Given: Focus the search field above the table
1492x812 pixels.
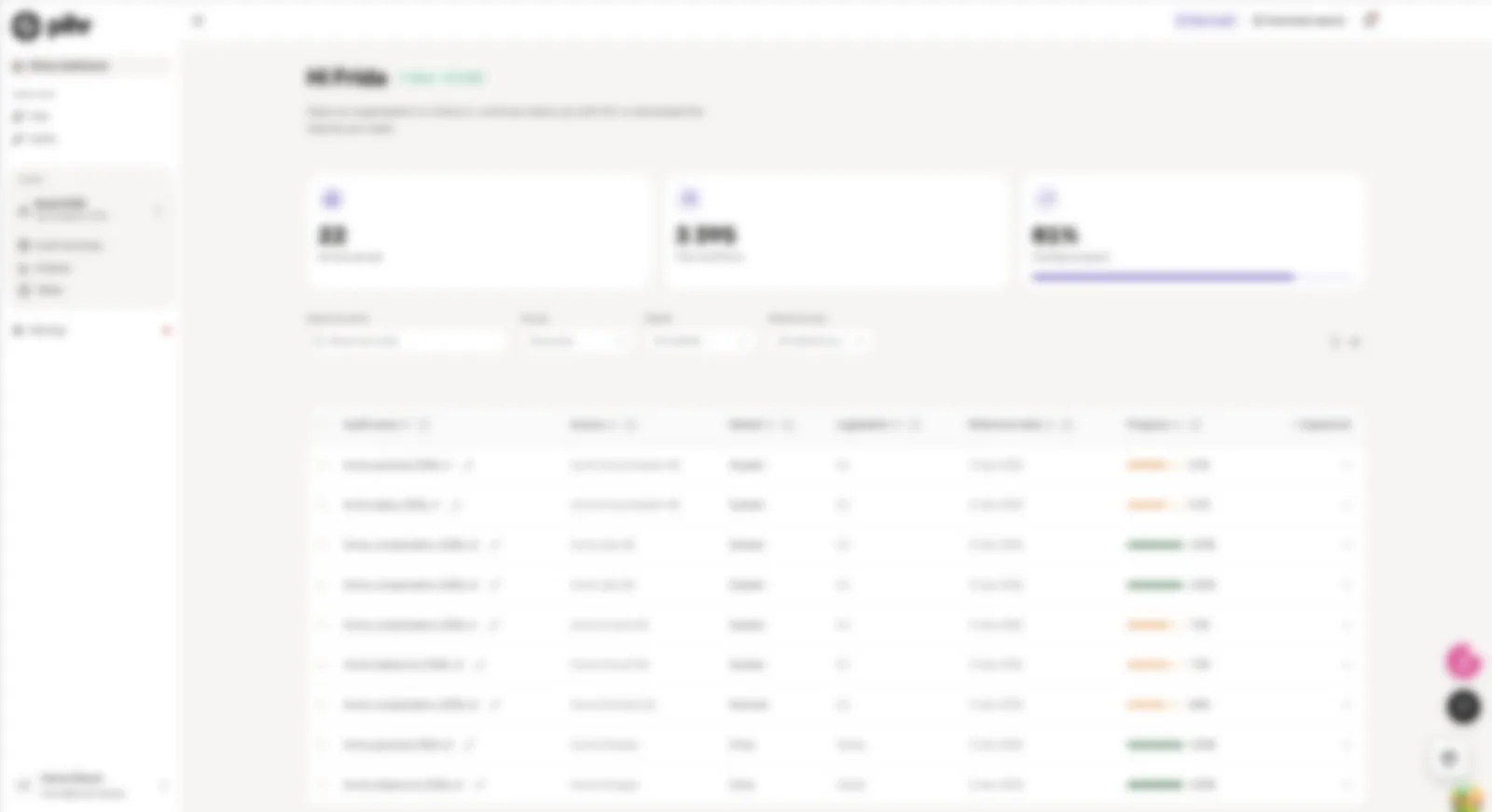Looking at the screenshot, I should coord(407,341).
